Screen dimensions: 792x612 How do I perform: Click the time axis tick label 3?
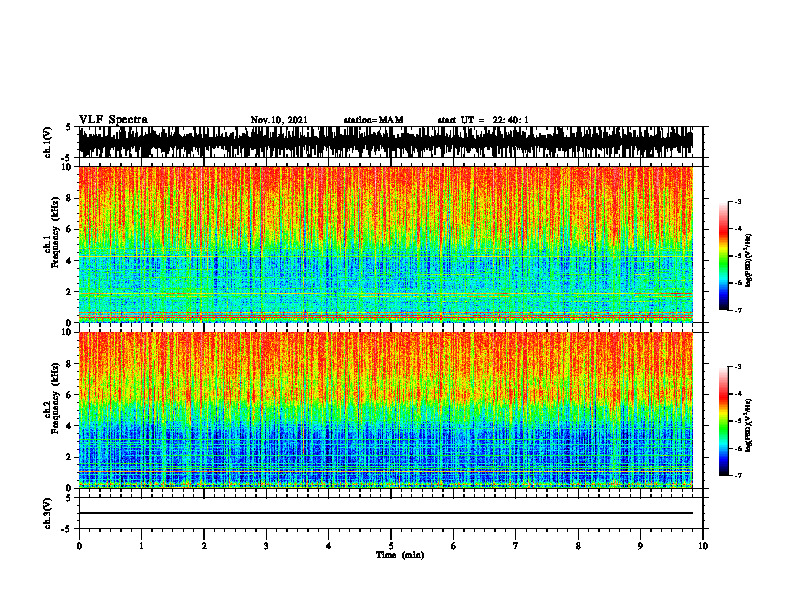[x=266, y=546]
